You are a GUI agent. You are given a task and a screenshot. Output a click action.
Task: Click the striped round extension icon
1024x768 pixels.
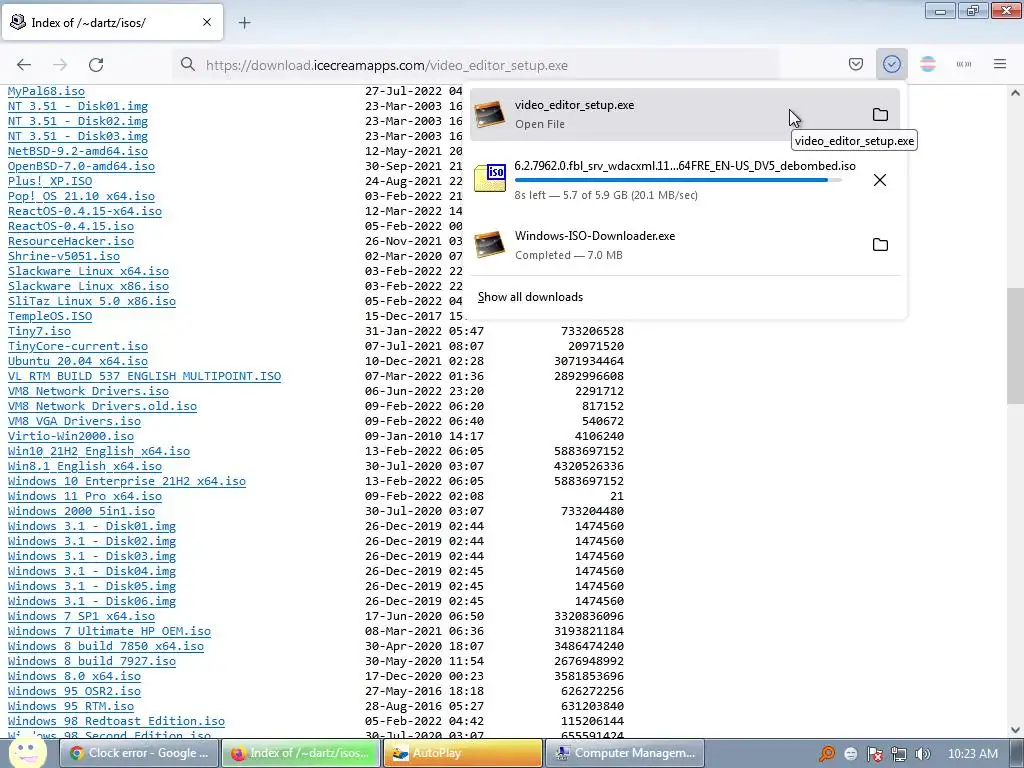click(x=927, y=64)
